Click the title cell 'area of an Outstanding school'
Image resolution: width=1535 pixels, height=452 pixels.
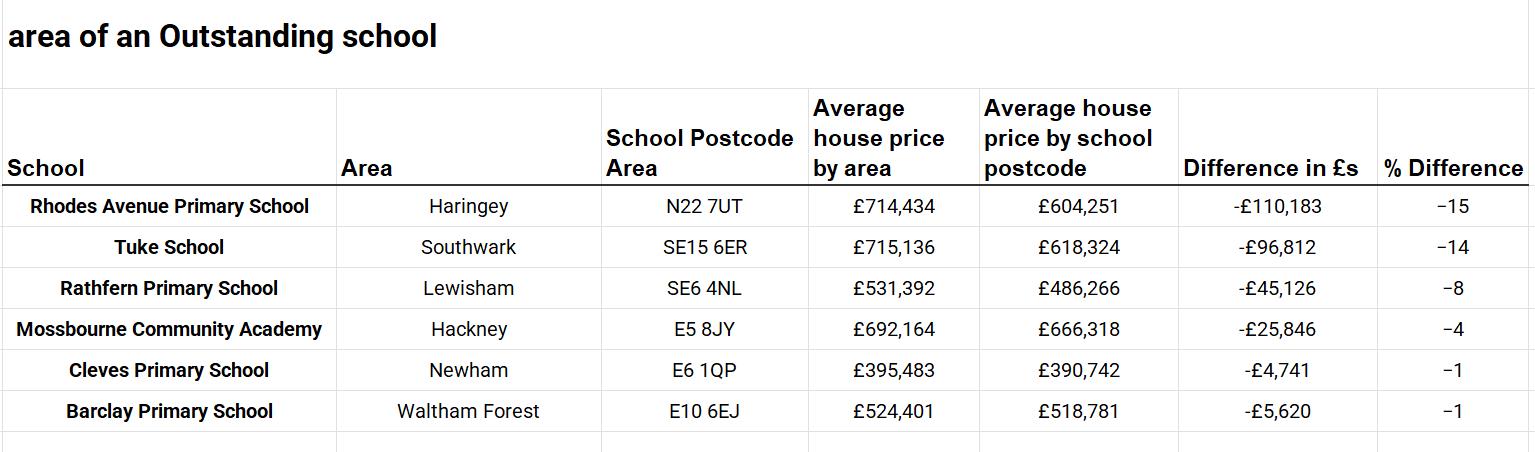point(222,37)
